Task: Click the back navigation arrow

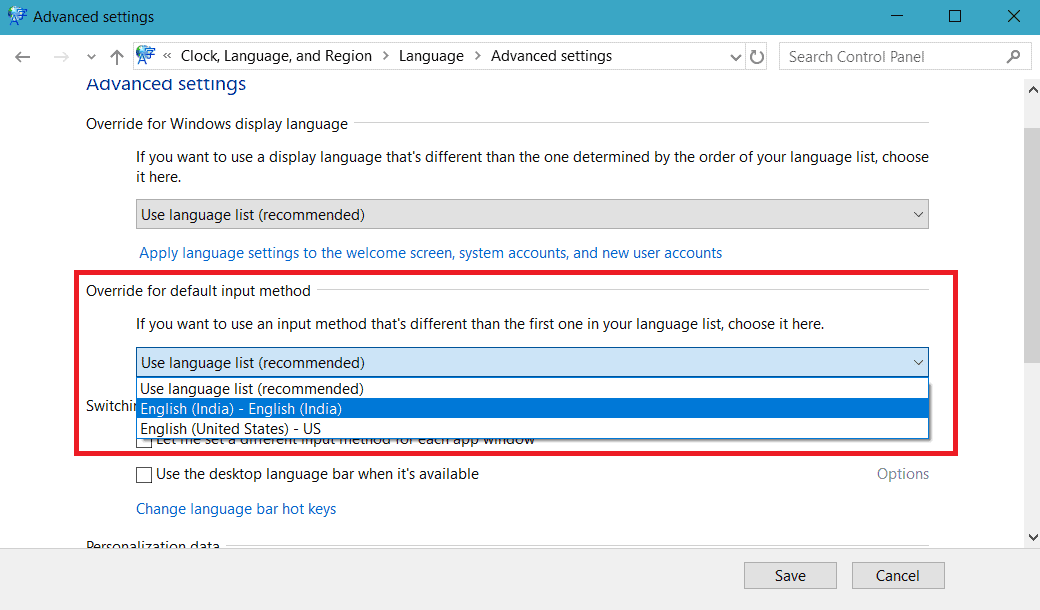Action: (x=22, y=56)
